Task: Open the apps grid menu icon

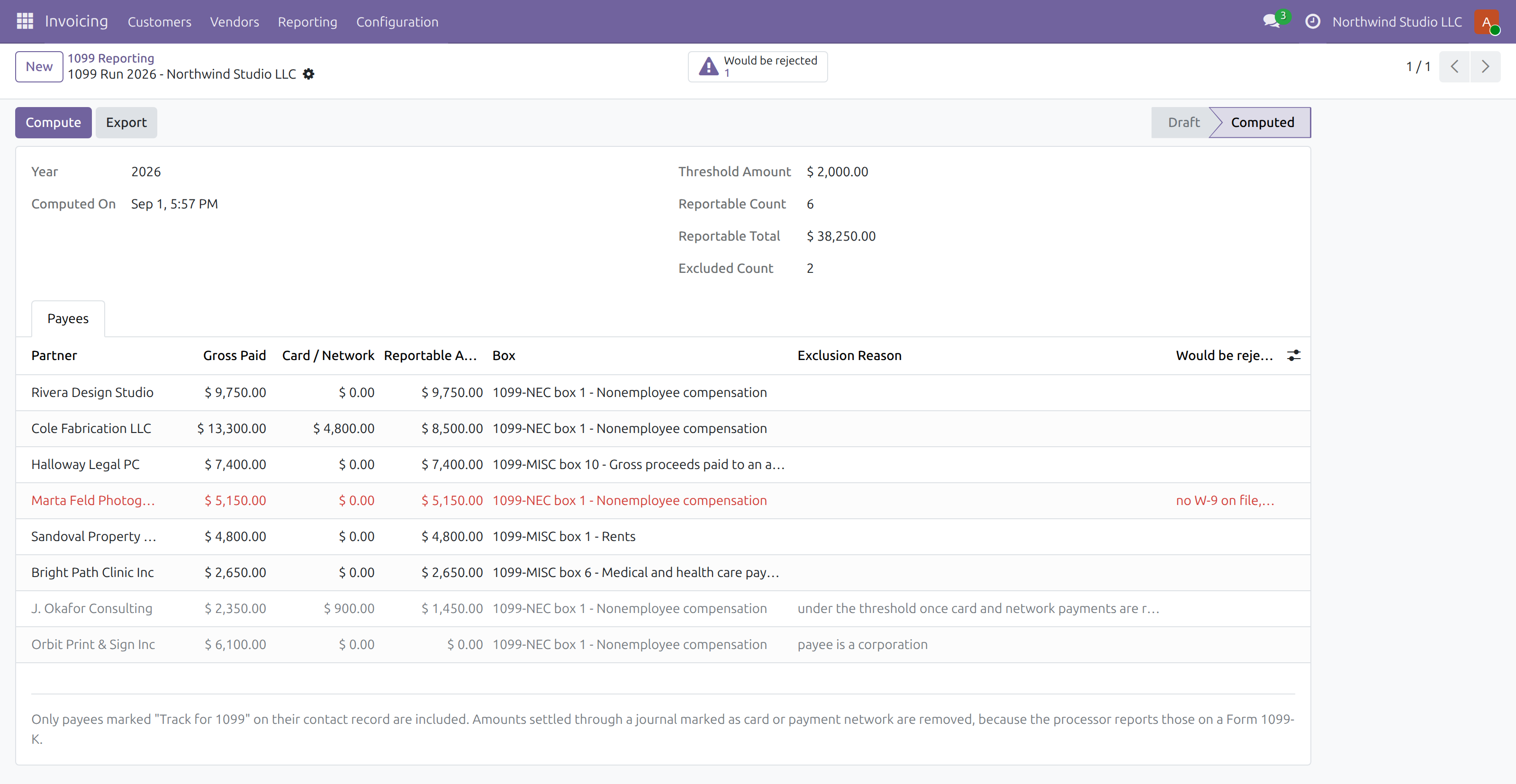Action: (x=25, y=21)
